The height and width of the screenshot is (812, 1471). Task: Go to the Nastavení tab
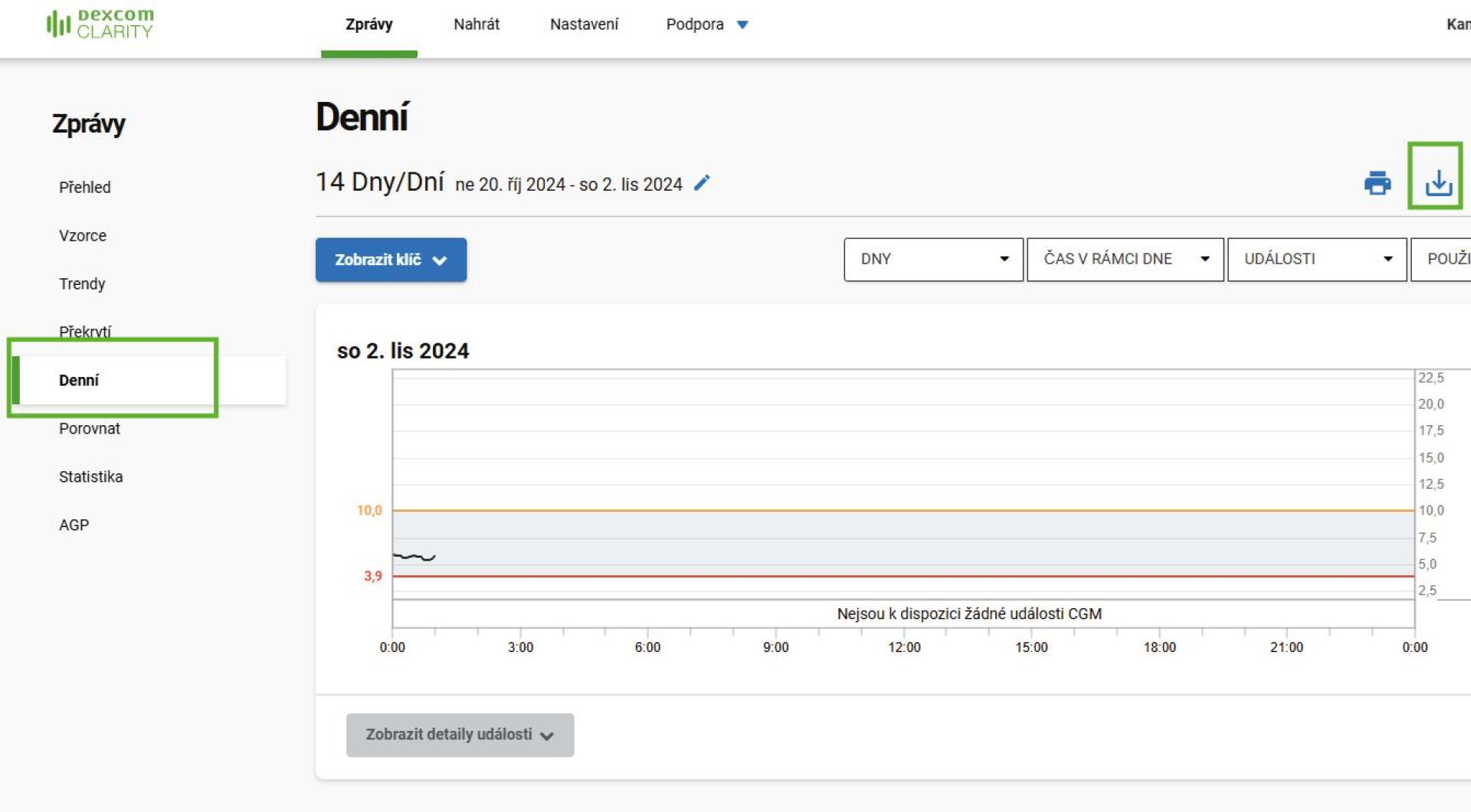point(584,25)
